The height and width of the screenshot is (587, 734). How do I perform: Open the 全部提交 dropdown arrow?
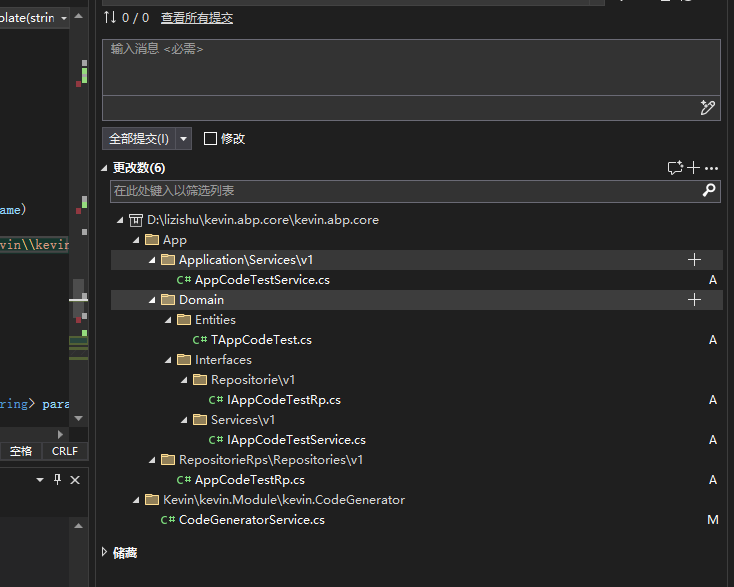point(184,139)
